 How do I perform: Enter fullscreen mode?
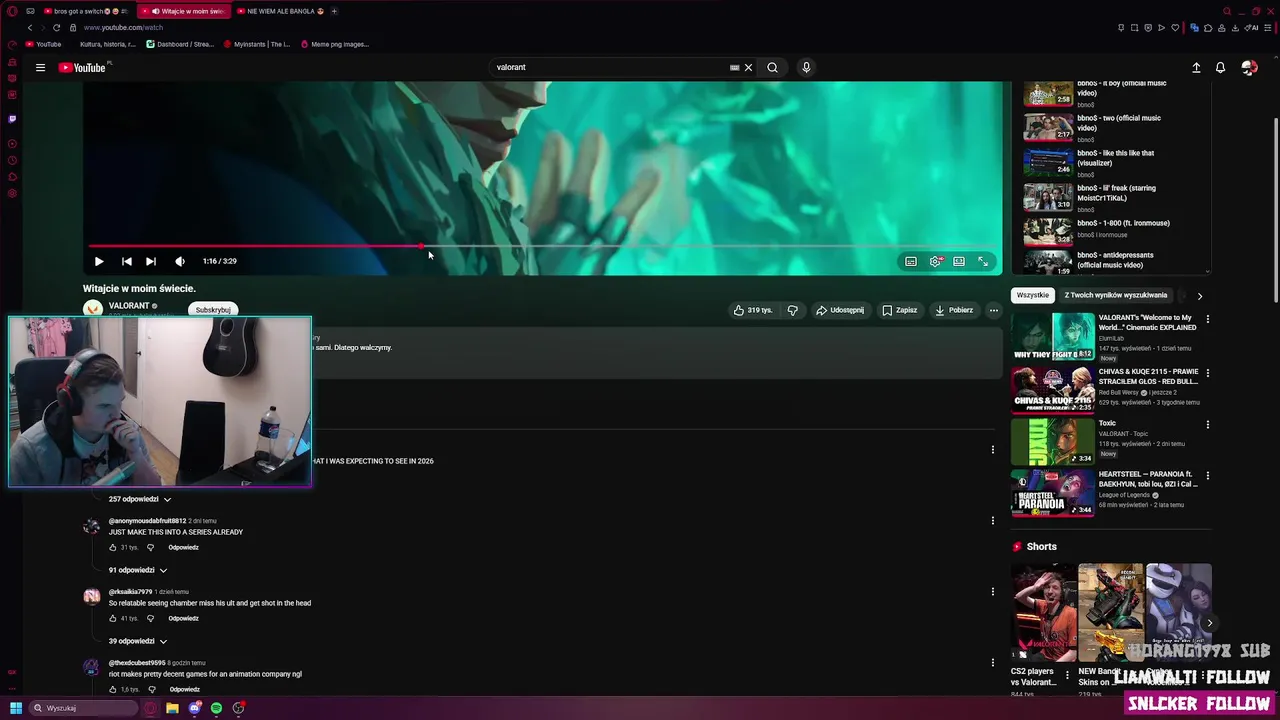tap(983, 261)
